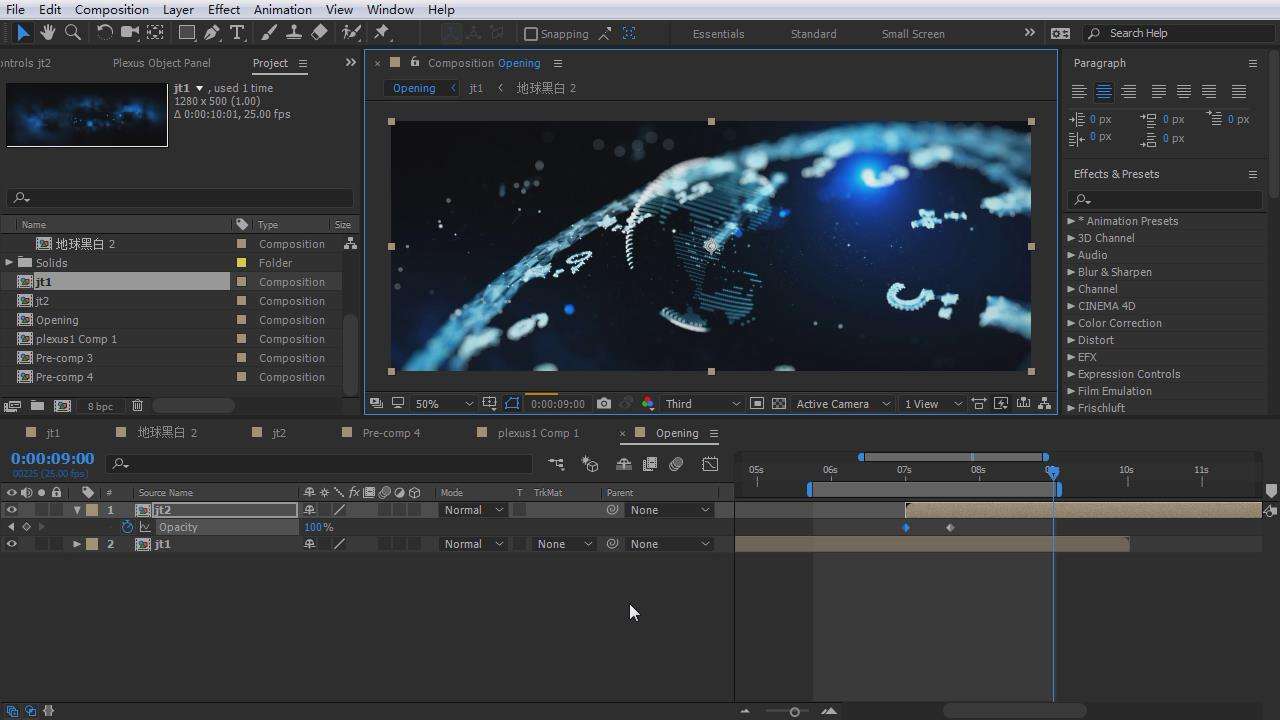Switch to the Pre-comp 4 timeline tab
Viewport: 1280px width, 720px height.
tap(390, 433)
